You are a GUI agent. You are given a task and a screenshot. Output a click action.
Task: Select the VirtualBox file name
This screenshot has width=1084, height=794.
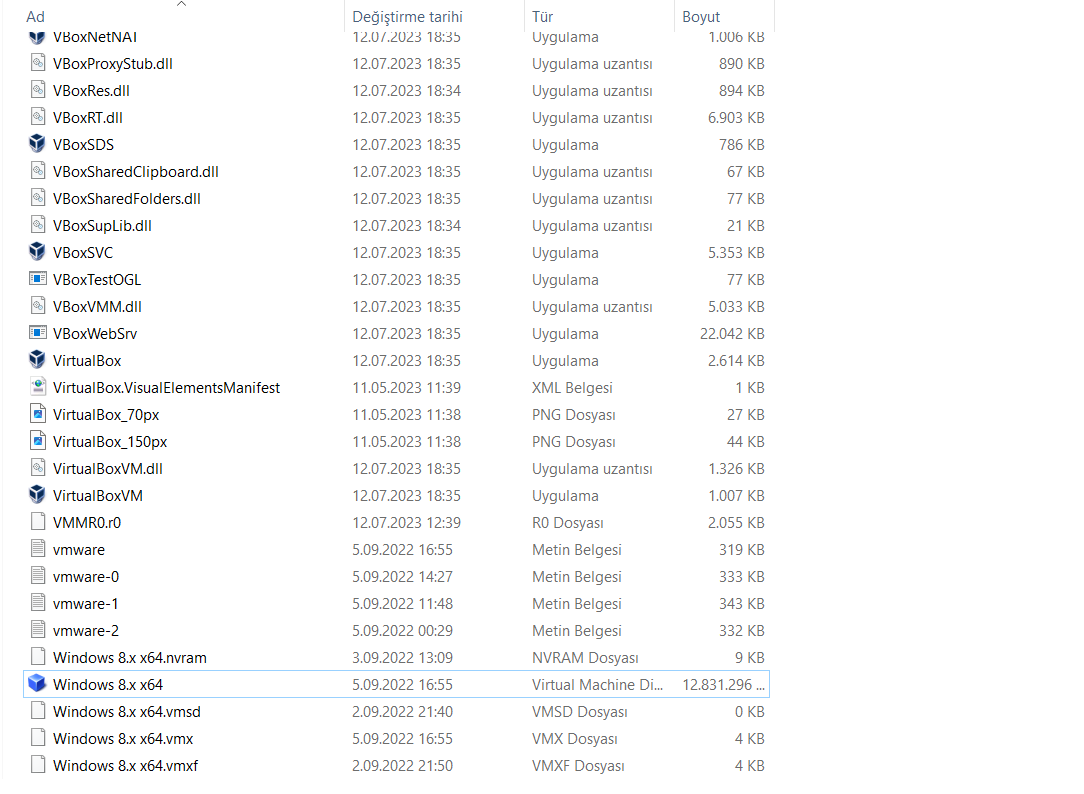click(x=87, y=360)
